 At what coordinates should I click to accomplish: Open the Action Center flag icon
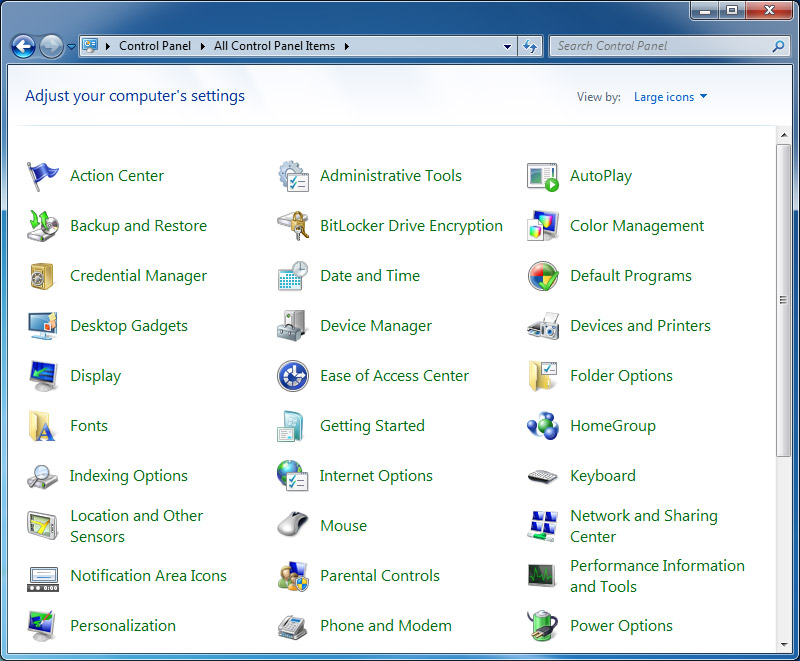click(43, 176)
